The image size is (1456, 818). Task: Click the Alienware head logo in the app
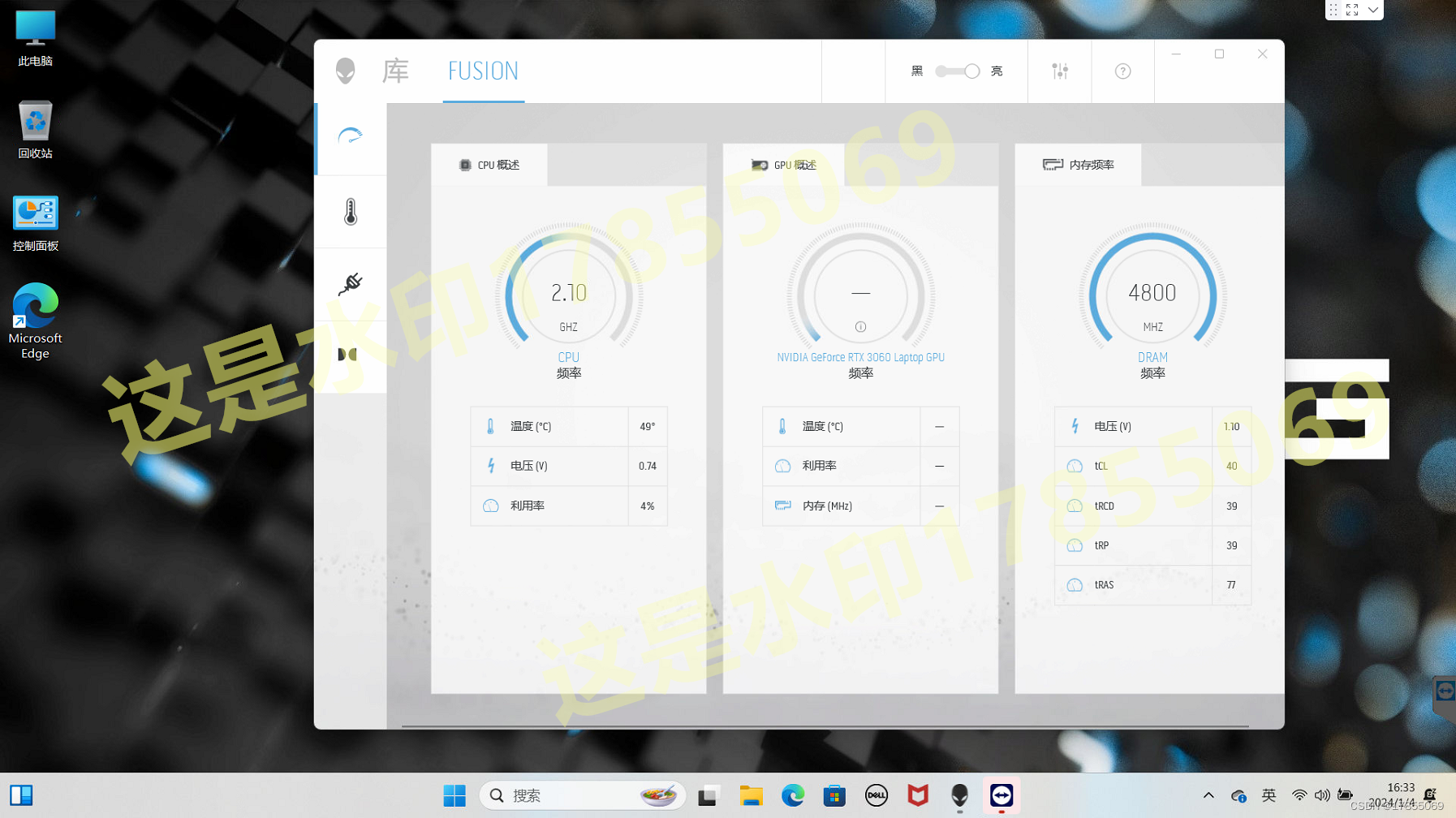coord(345,71)
